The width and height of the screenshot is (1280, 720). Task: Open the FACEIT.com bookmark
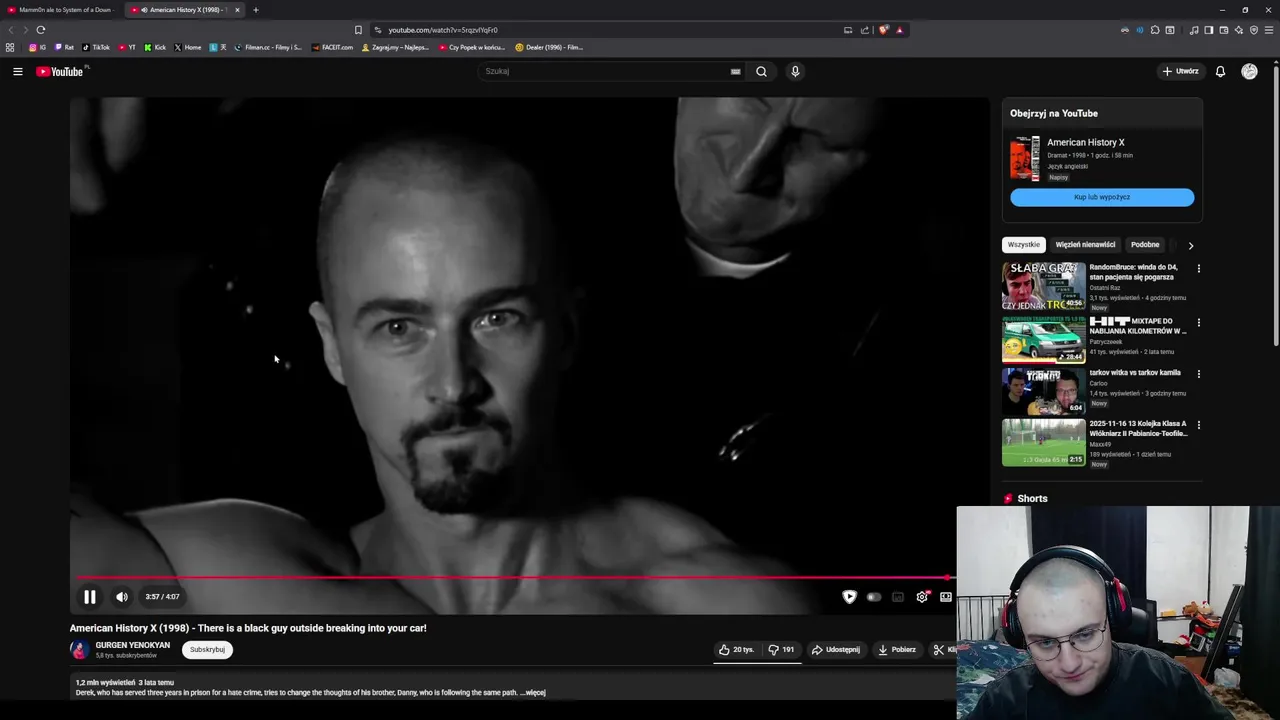point(333,47)
